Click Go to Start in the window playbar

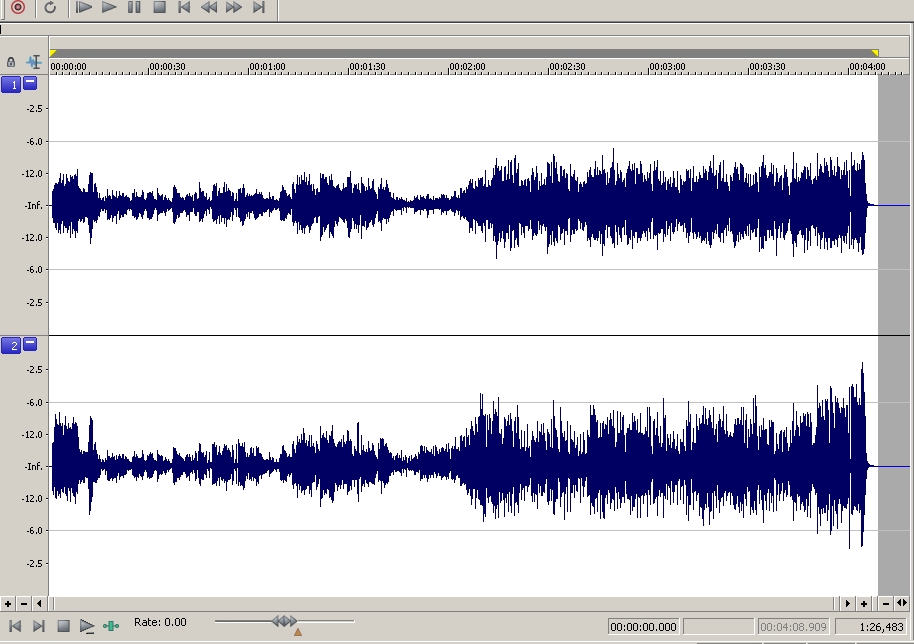(x=15, y=626)
